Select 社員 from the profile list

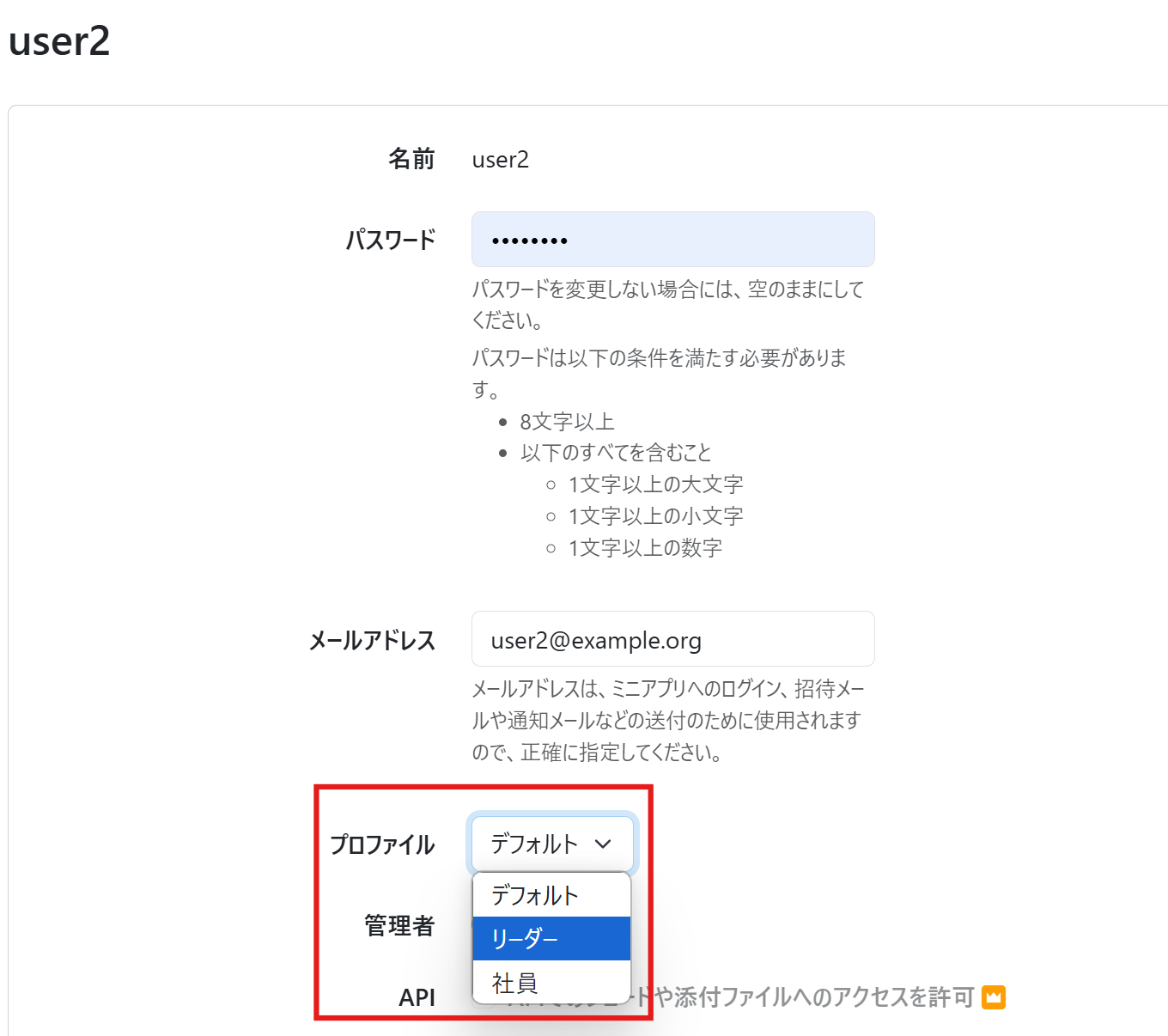(x=551, y=981)
